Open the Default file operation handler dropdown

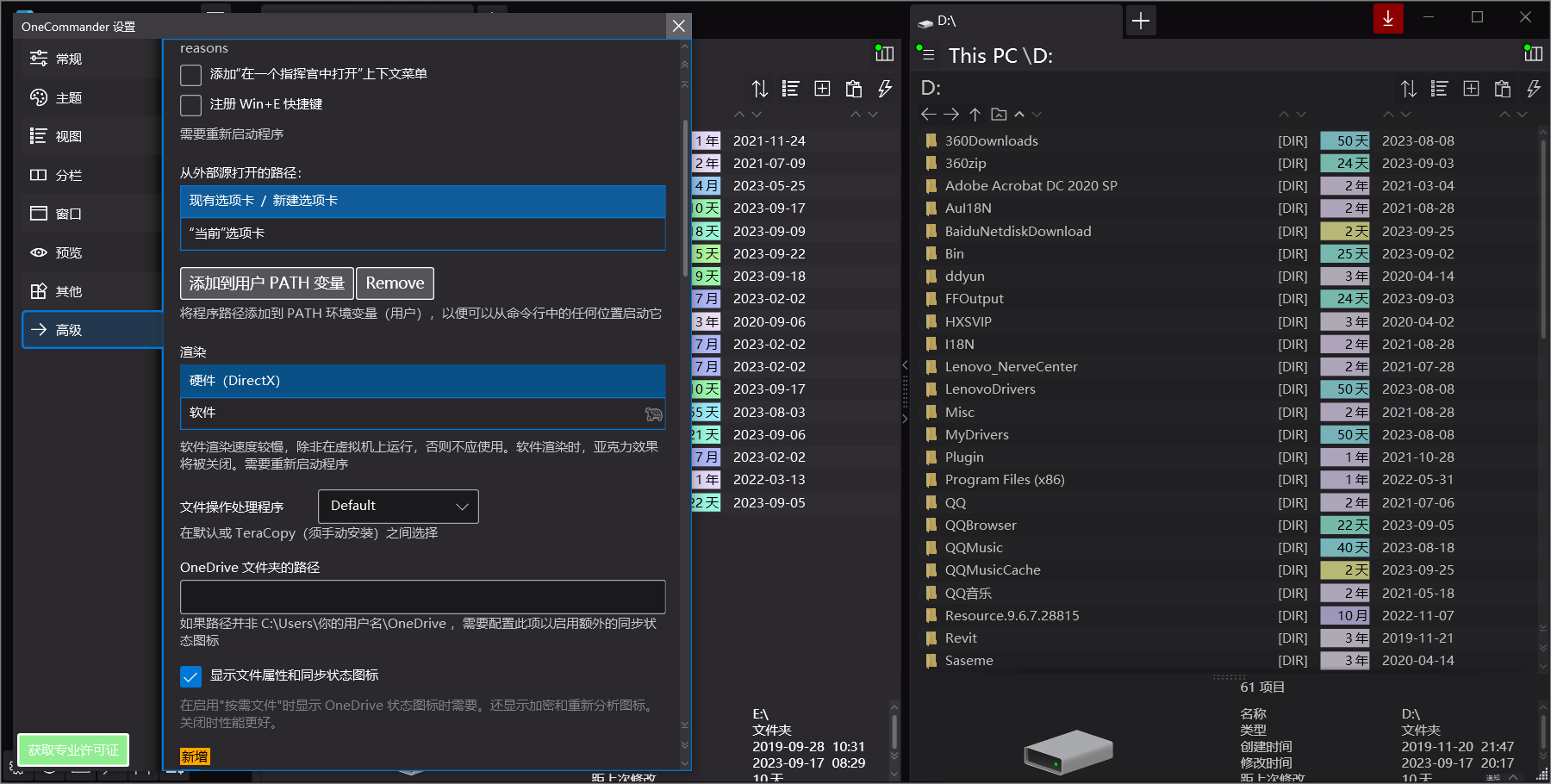(398, 506)
